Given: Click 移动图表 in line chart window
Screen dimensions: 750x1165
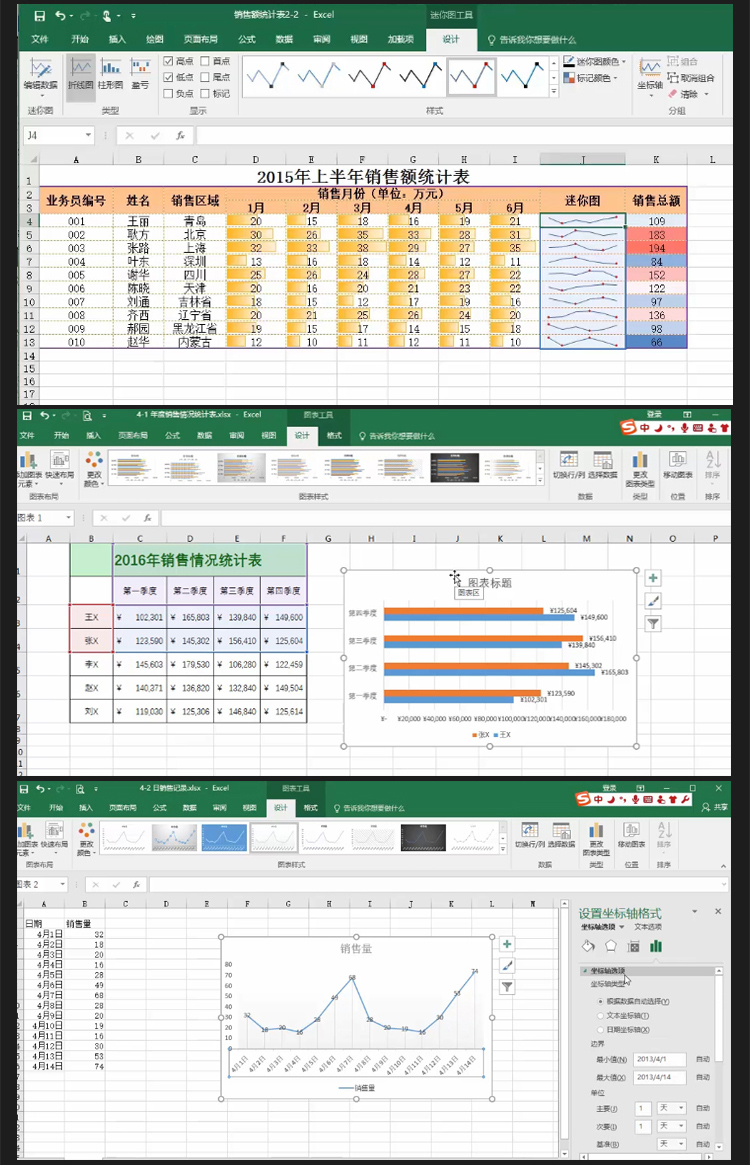Looking at the screenshot, I should coord(631,835).
